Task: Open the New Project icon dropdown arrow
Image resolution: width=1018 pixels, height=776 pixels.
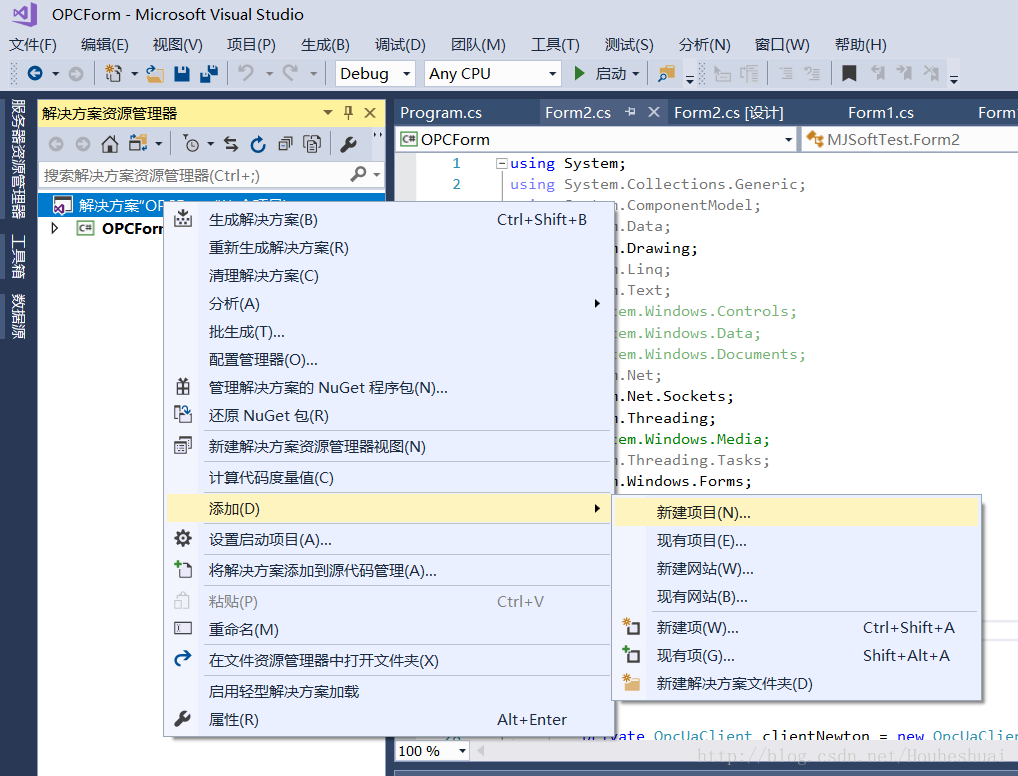Action: click(134, 74)
